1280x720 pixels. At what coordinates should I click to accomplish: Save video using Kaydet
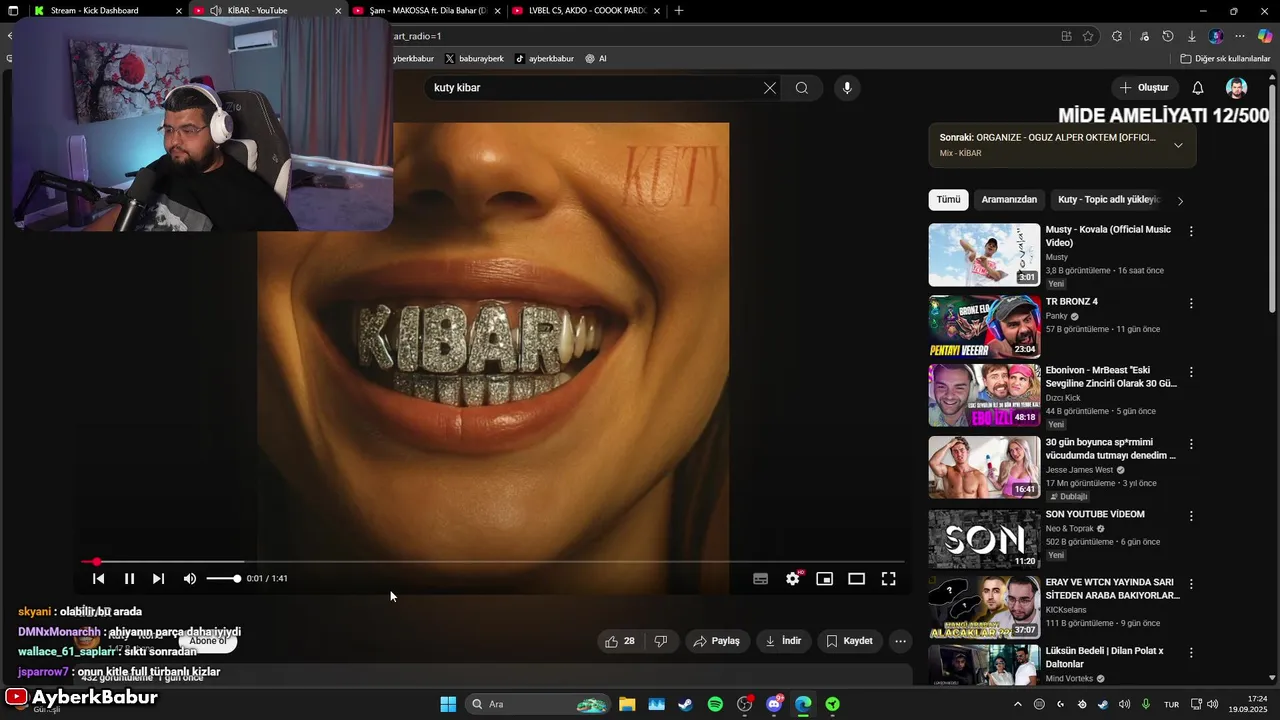(849, 641)
